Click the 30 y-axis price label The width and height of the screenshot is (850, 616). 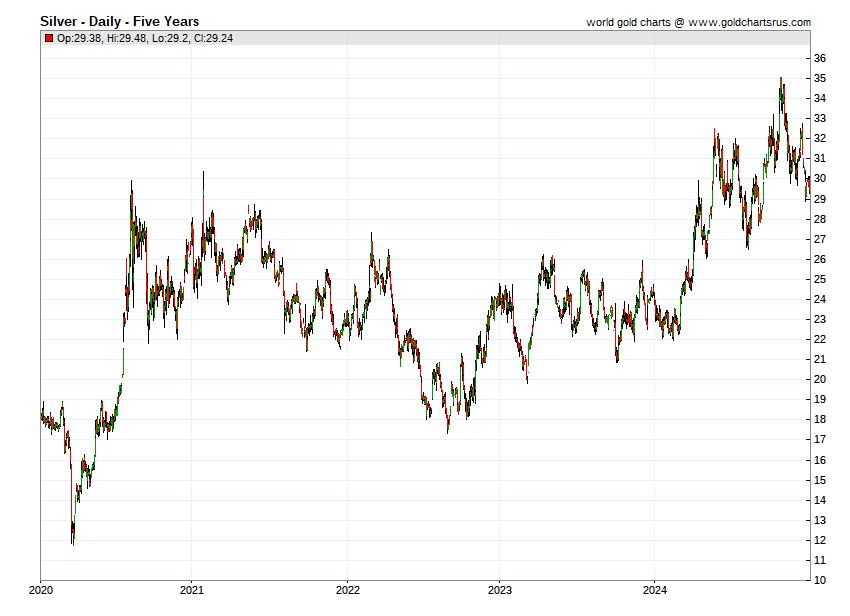tap(820, 178)
